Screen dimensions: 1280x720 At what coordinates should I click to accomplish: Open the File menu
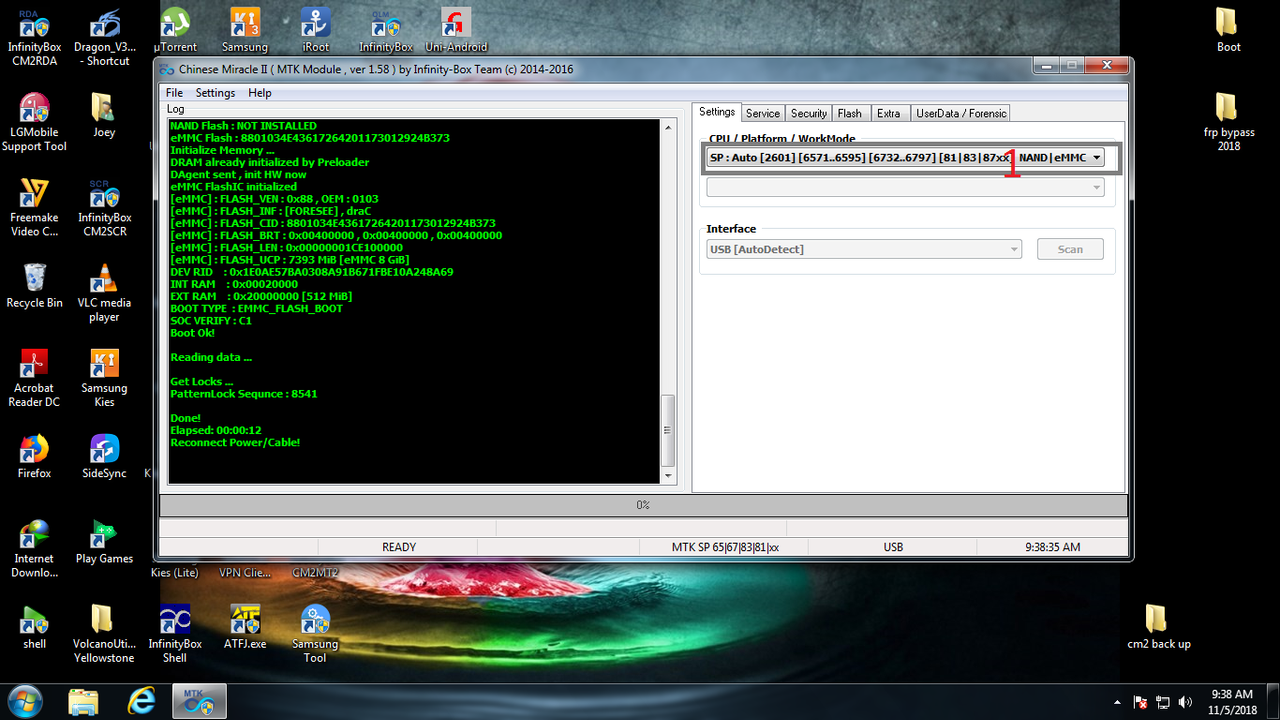pyautogui.click(x=174, y=93)
